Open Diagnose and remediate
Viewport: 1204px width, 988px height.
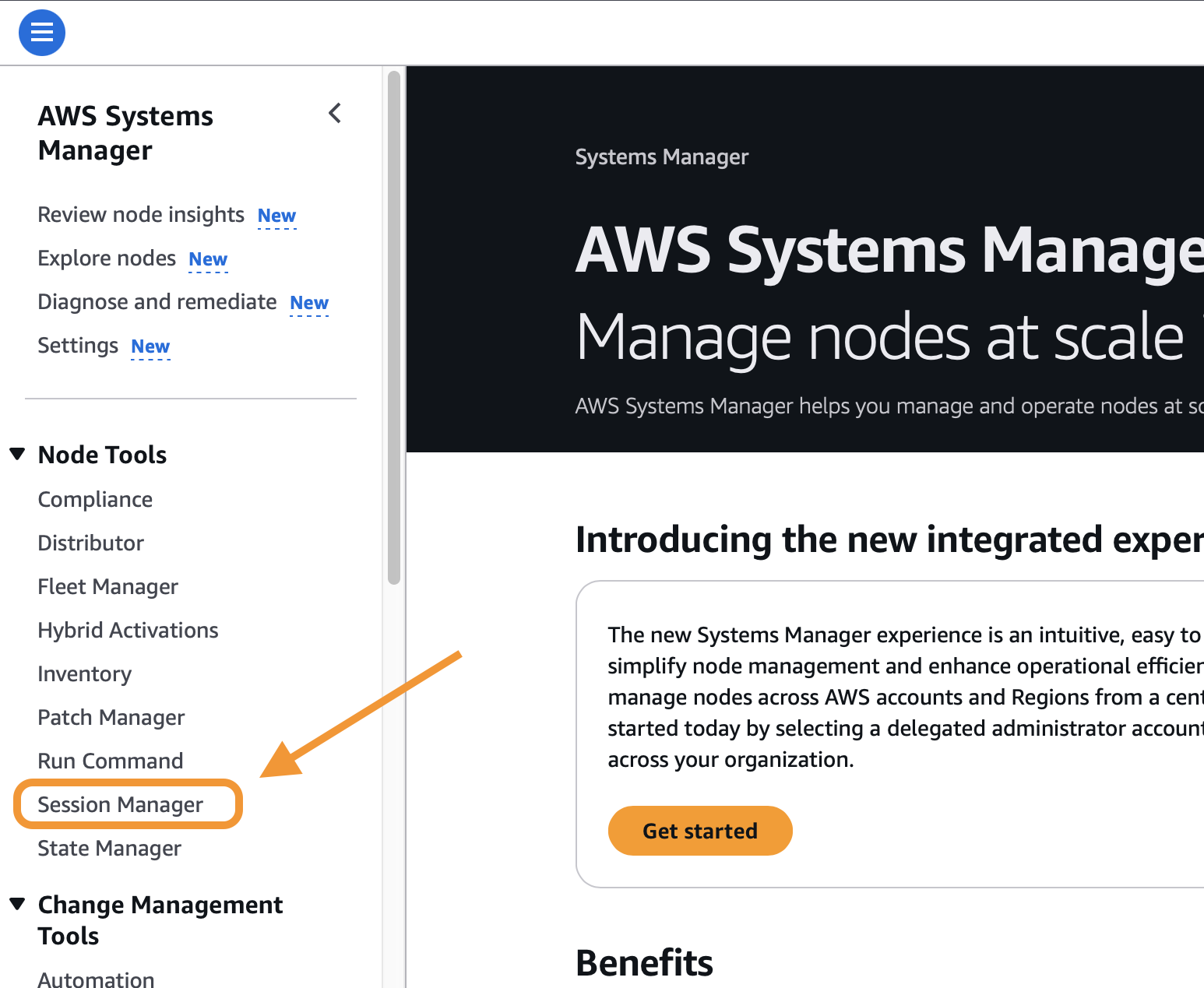coord(157,301)
